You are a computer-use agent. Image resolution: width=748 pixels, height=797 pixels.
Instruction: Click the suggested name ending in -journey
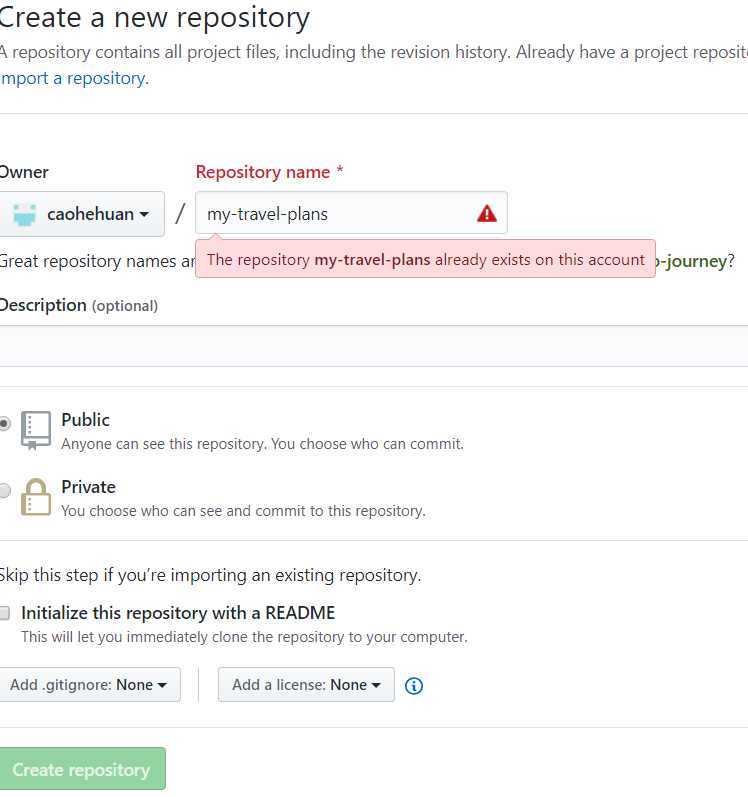691,261
